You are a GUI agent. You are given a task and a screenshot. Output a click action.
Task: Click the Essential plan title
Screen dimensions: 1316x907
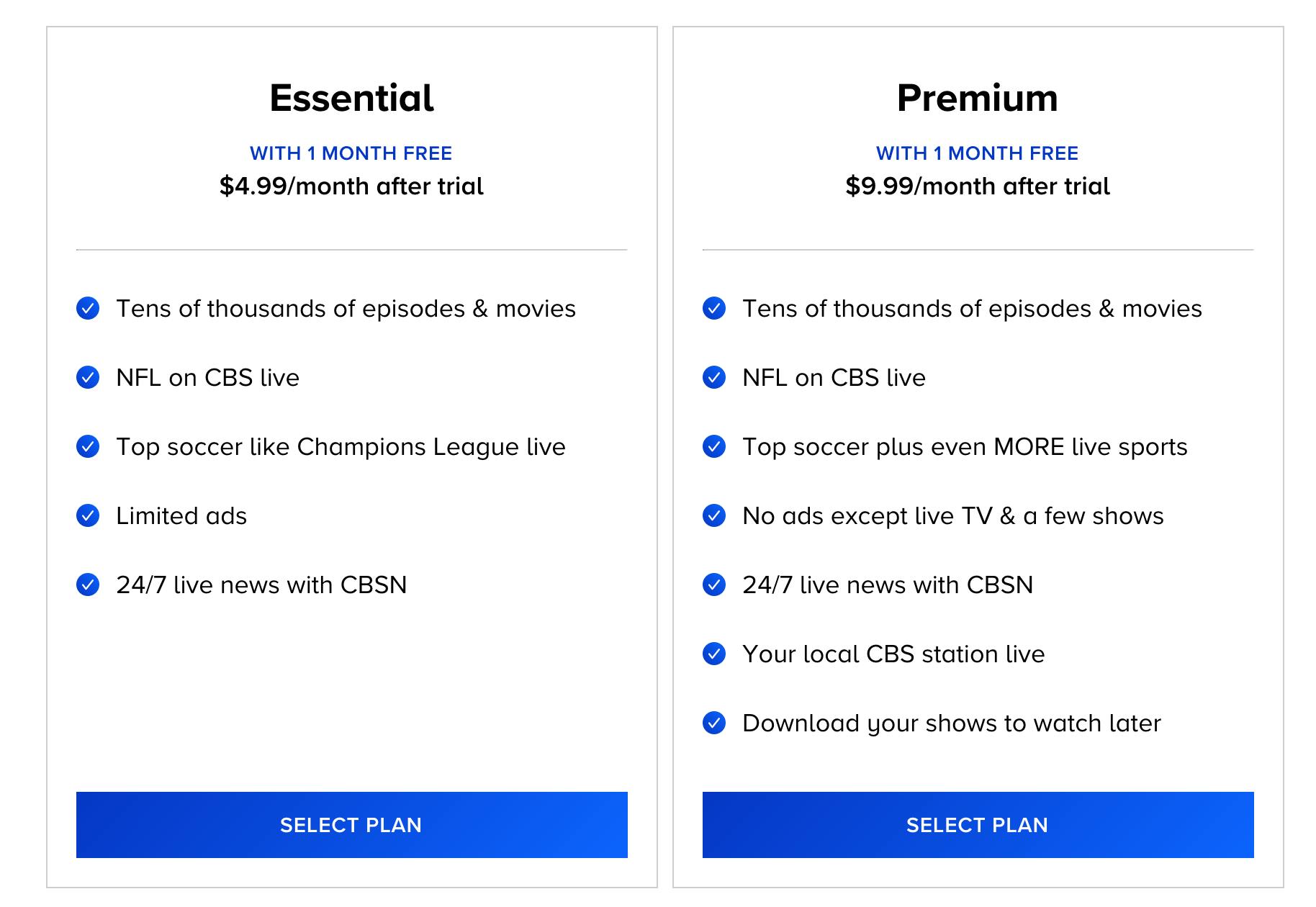pyautogui.click(x=351, y=98)
